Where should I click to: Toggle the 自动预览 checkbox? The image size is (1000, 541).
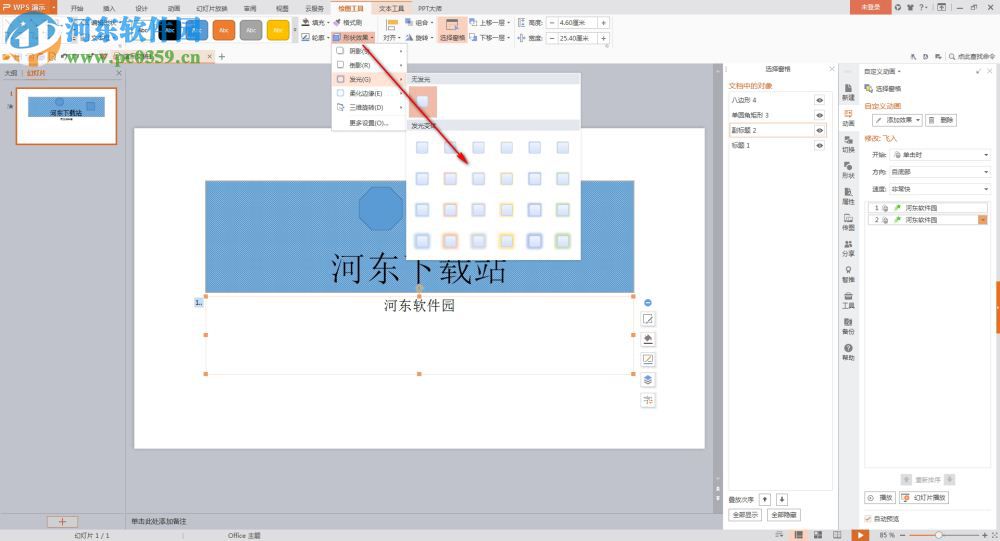click(x=868, y=519)
